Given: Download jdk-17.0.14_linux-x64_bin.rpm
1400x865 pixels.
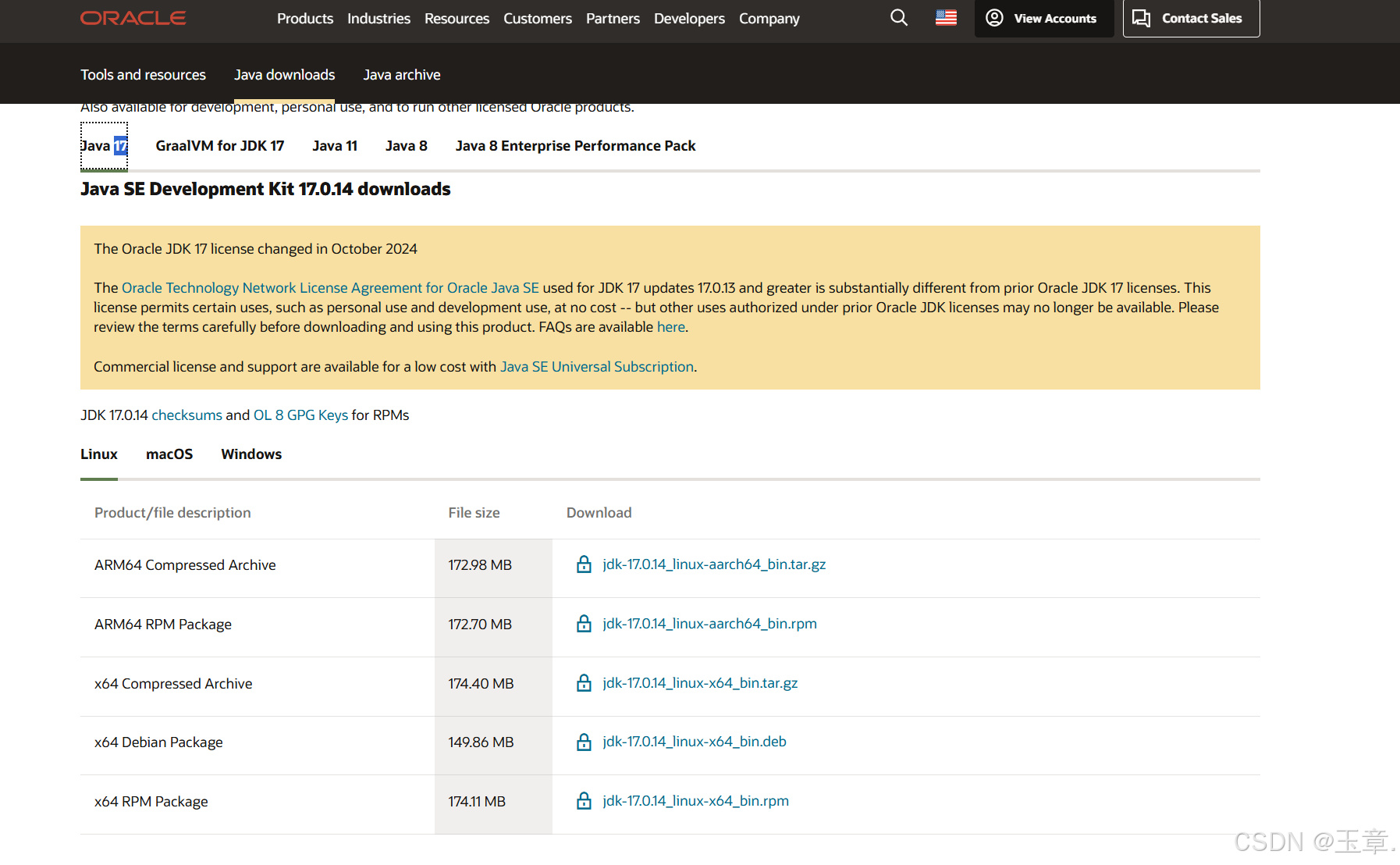Looking at the screenshot, I should point(695,801).
